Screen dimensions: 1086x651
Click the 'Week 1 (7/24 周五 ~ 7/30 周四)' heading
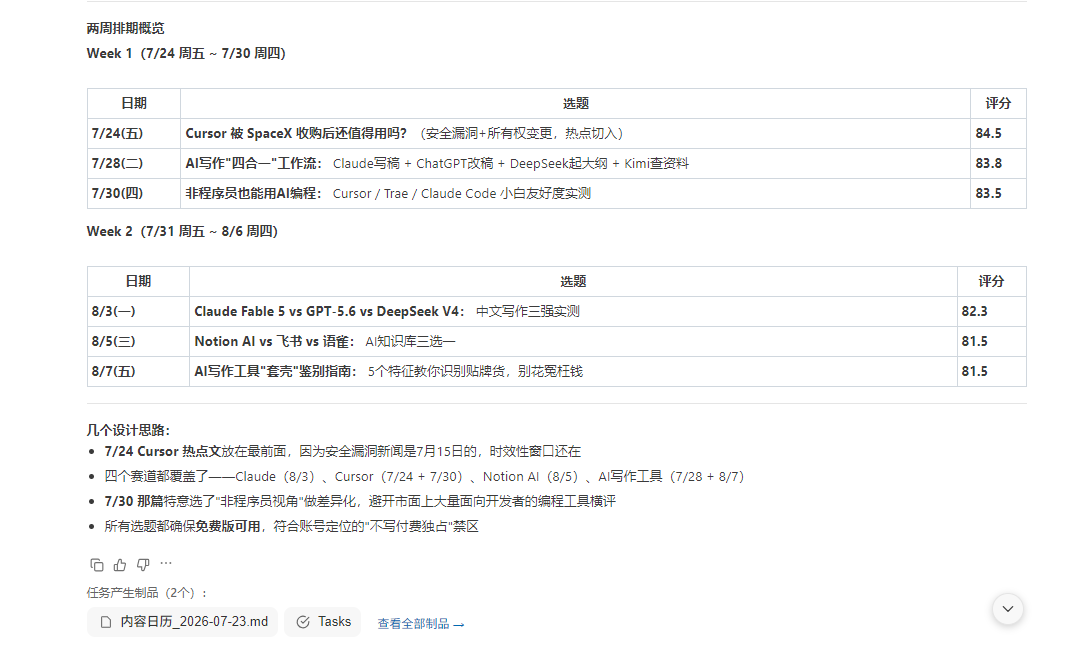tap(186, 53)
